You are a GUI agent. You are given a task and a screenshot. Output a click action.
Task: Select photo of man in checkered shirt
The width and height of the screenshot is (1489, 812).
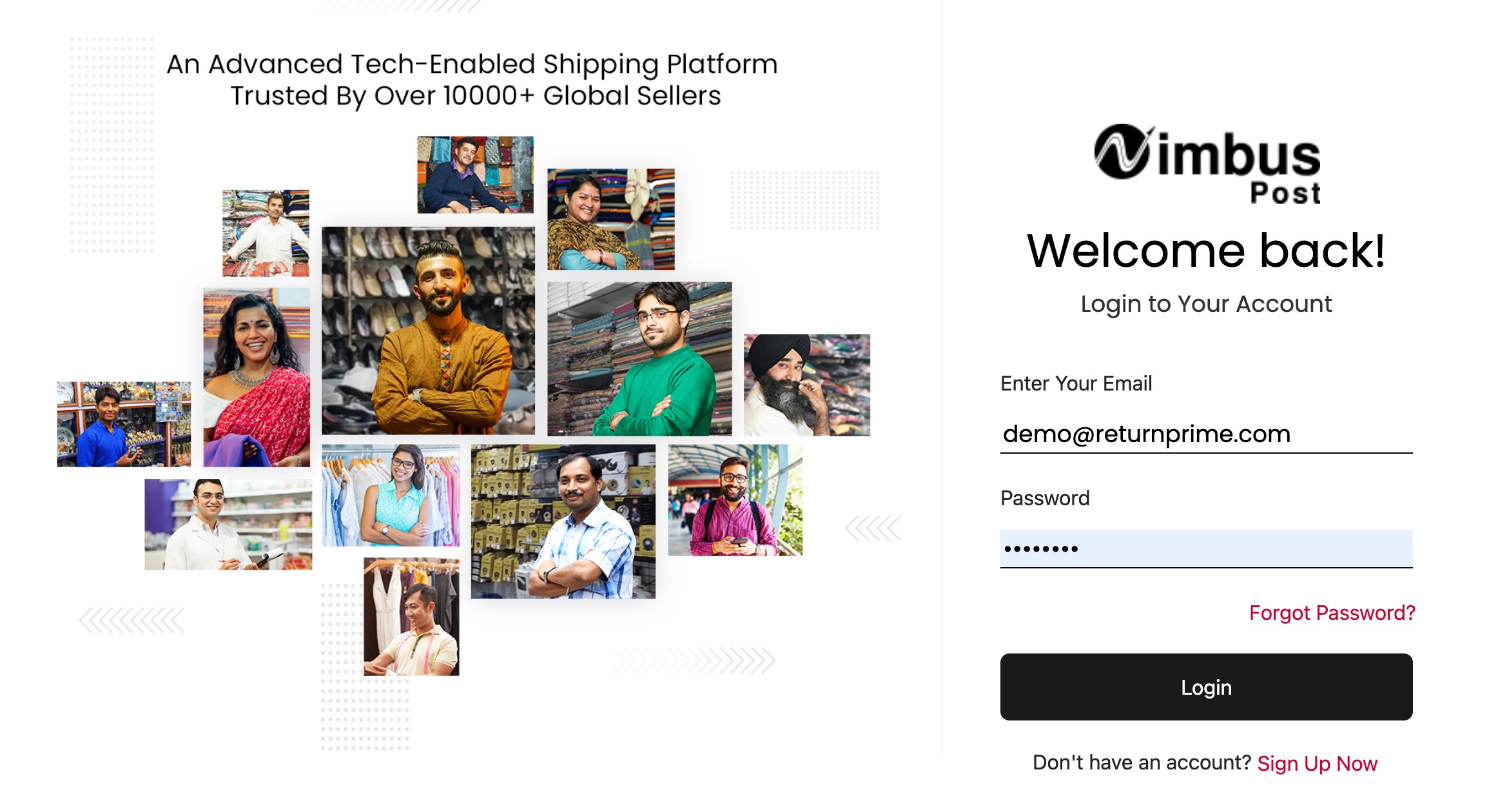[563, 521]
